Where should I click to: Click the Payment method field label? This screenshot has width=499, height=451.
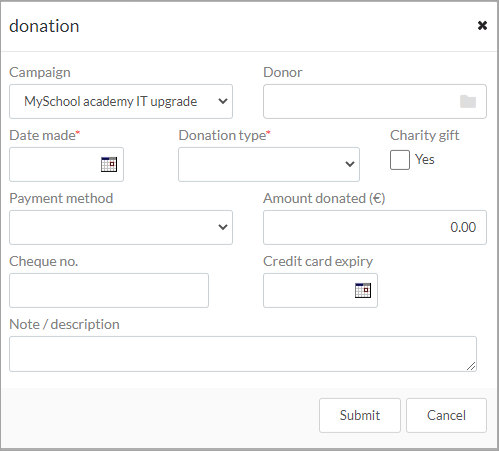click(61, 198)
